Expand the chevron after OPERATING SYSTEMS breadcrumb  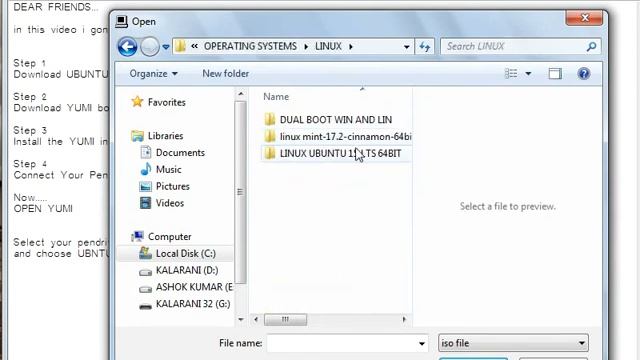306,47
